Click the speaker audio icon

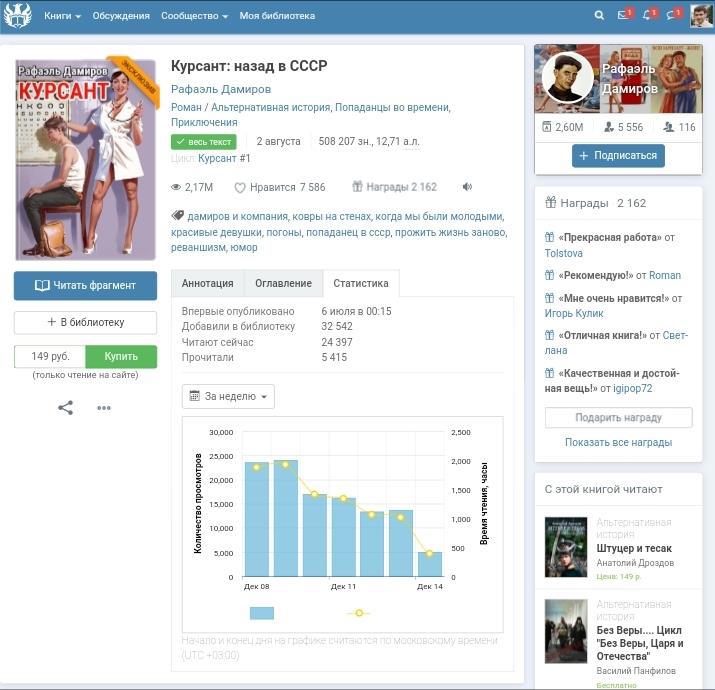[x=467, y=187]
